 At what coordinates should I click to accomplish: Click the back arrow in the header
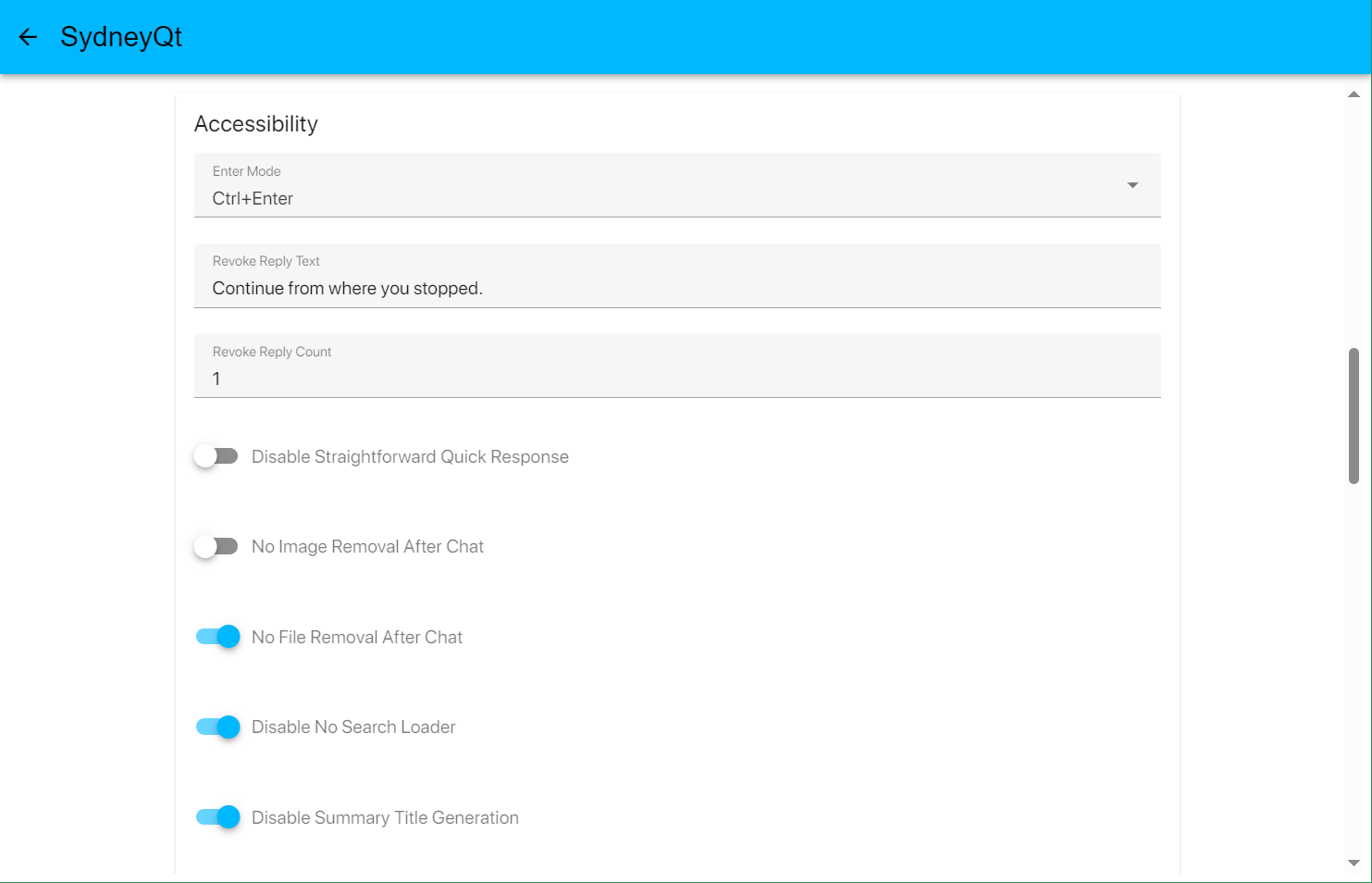click(x=28, y=37)
